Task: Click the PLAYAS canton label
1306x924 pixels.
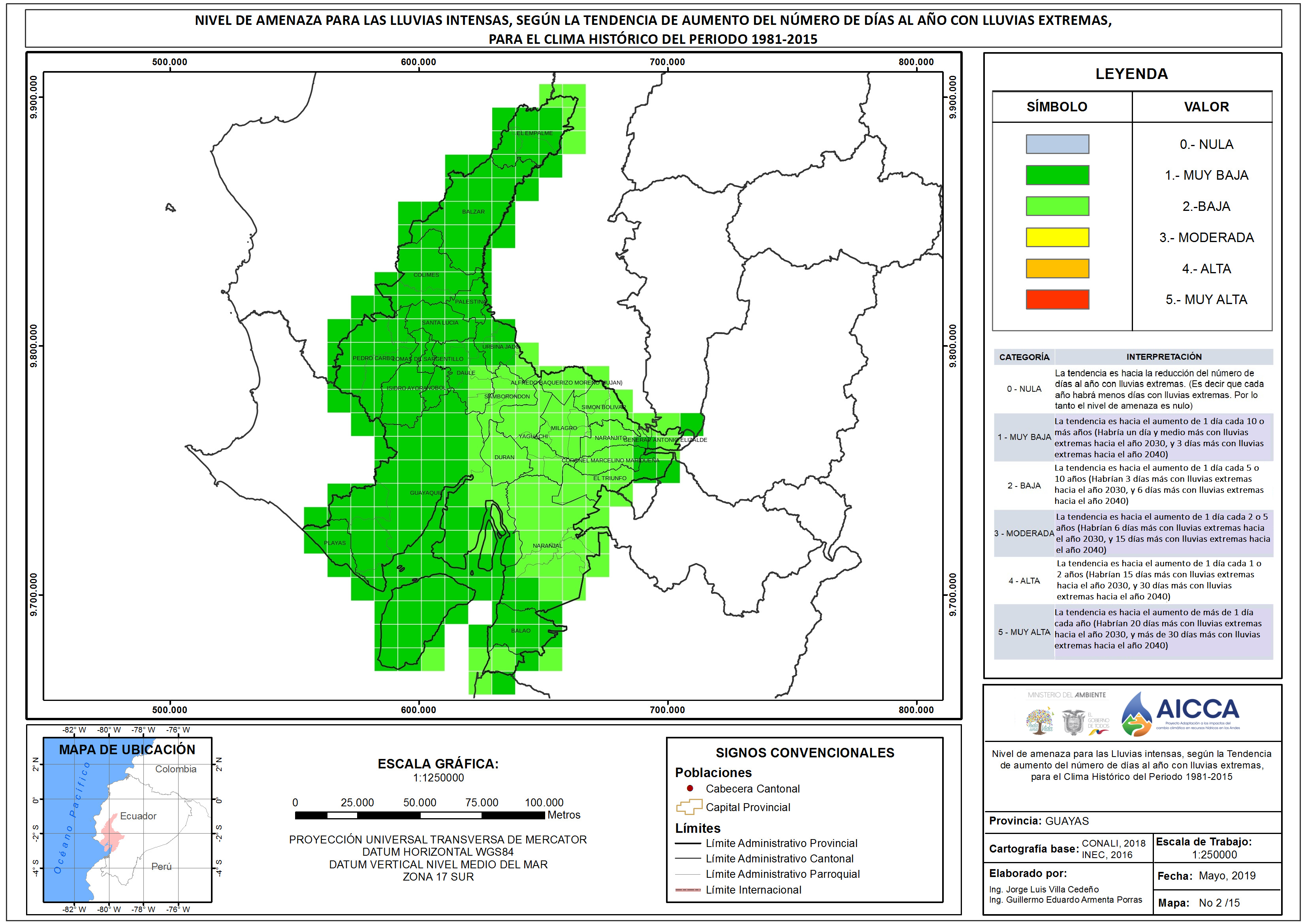Action: pos(335,542)
